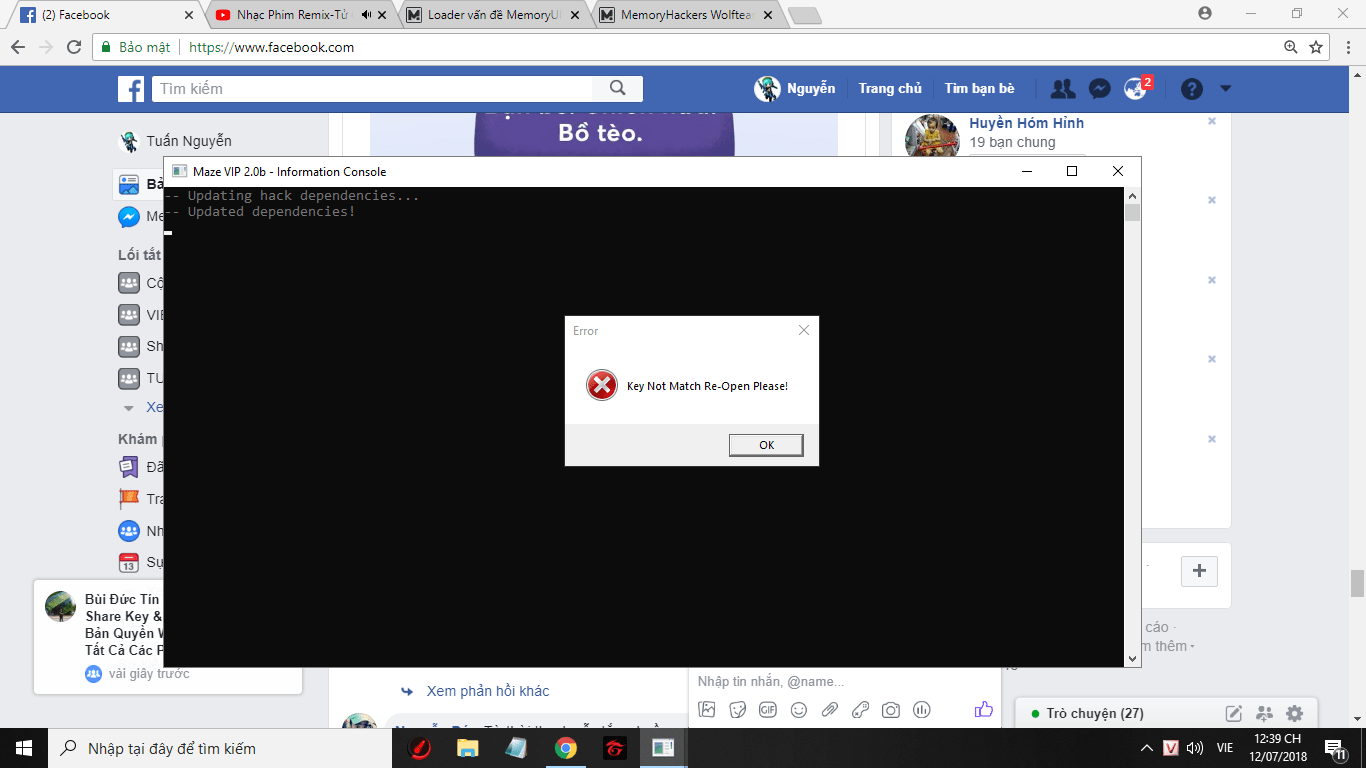Open the Nguyễn profile link in the header
1366x768 pixels.
coord(795,88)
